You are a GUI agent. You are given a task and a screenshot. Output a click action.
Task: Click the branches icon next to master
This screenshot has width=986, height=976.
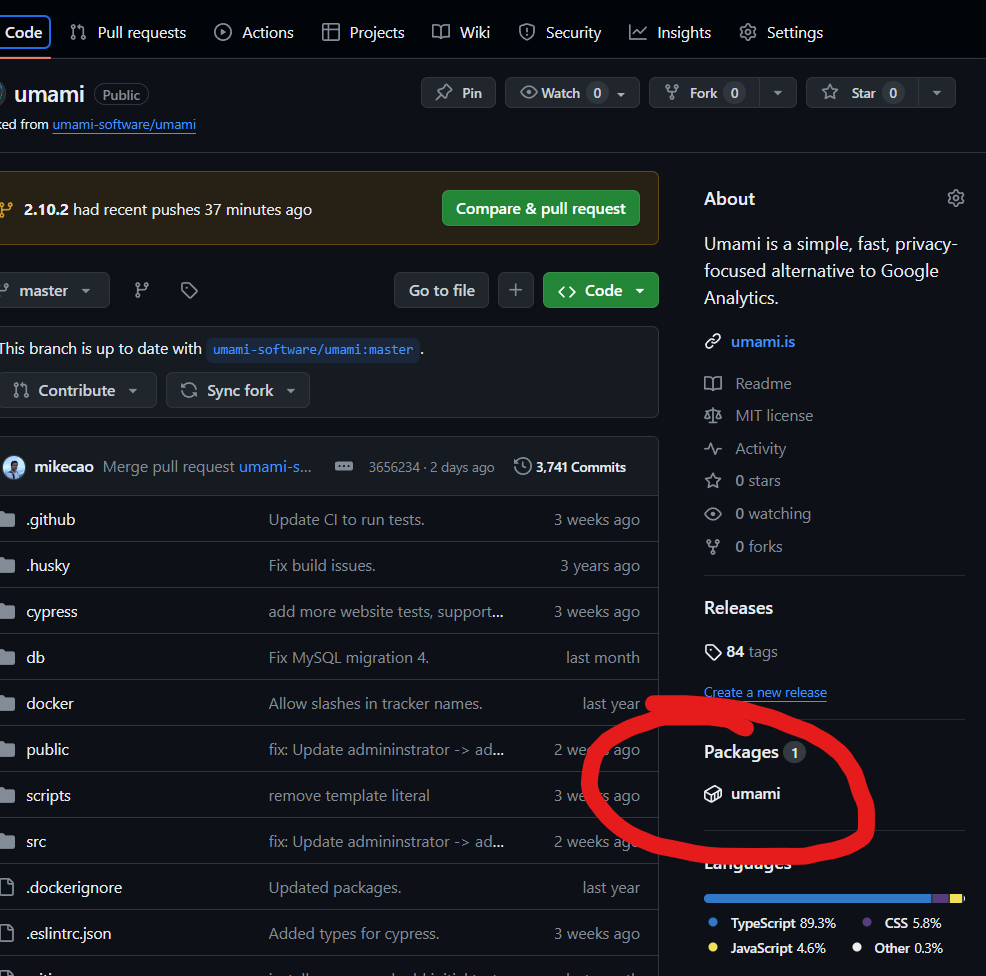[x=141, y=290]
